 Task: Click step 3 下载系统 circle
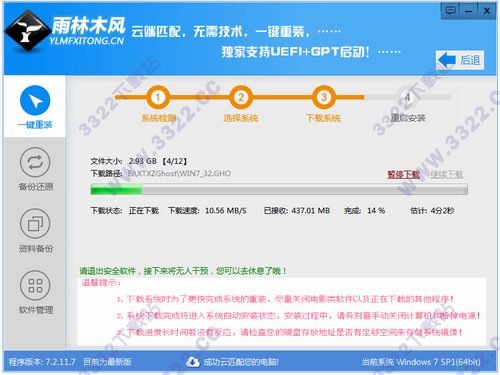(324, 97)
